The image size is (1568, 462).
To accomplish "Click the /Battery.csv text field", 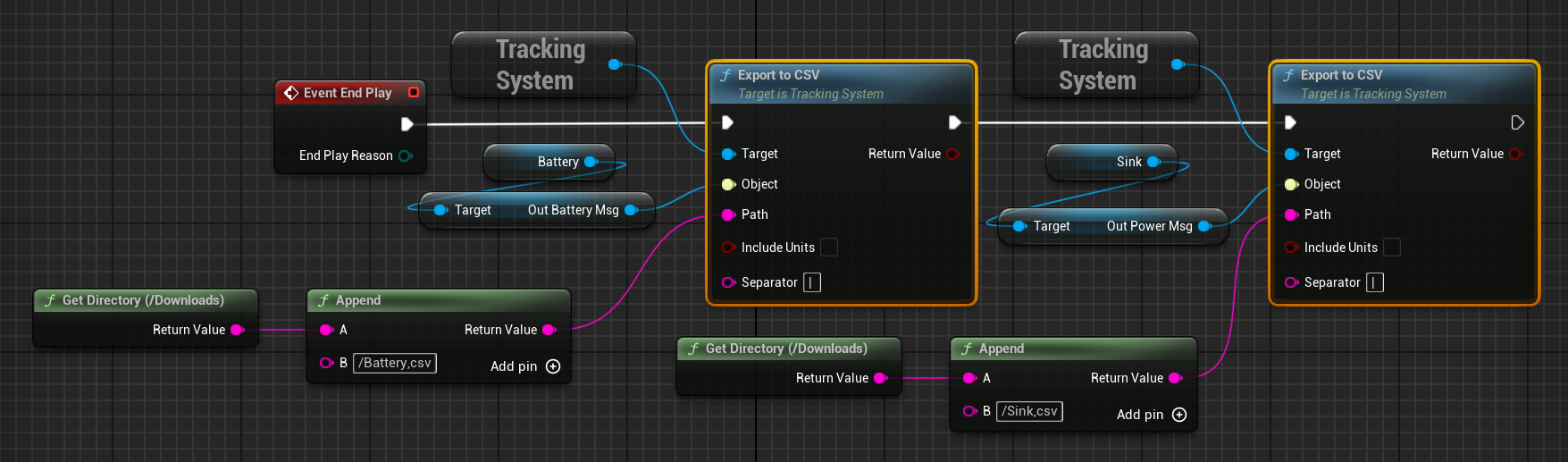I will (395, 363).
